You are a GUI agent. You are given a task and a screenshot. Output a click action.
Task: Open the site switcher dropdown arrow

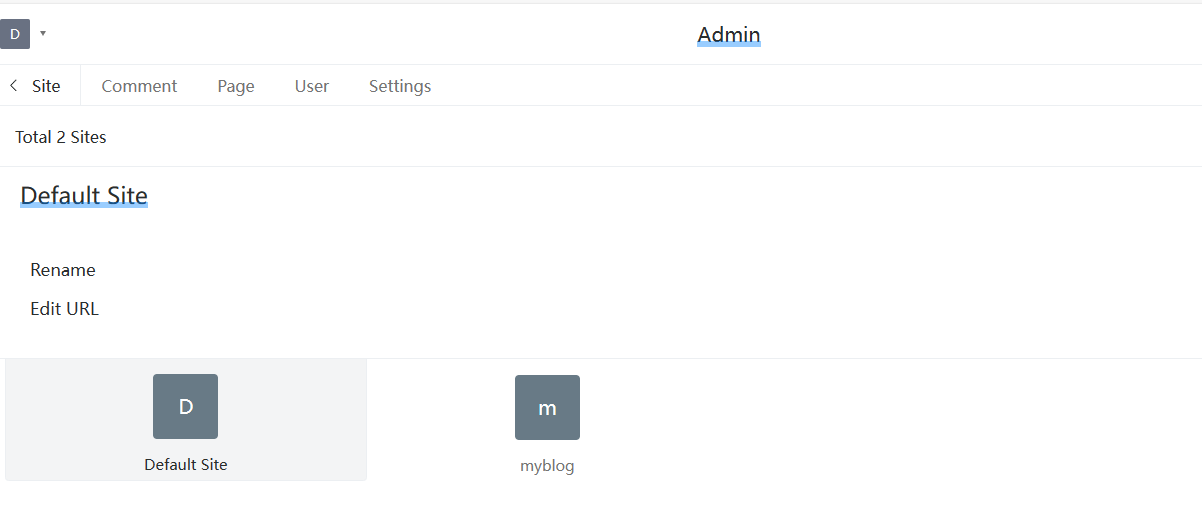pos(43,34)
